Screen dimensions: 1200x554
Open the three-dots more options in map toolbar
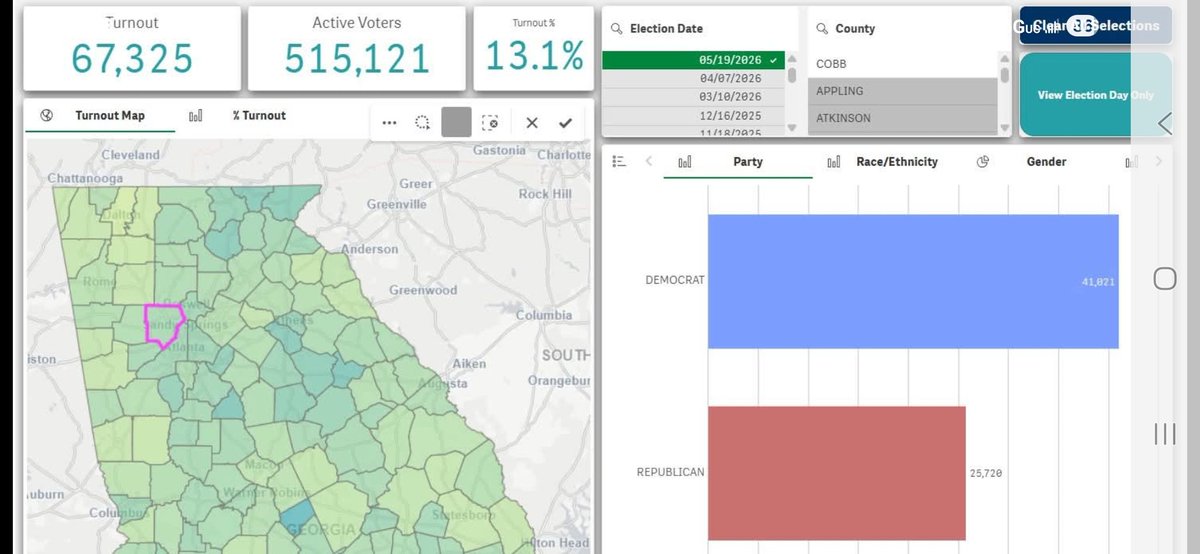click(389, 123)
